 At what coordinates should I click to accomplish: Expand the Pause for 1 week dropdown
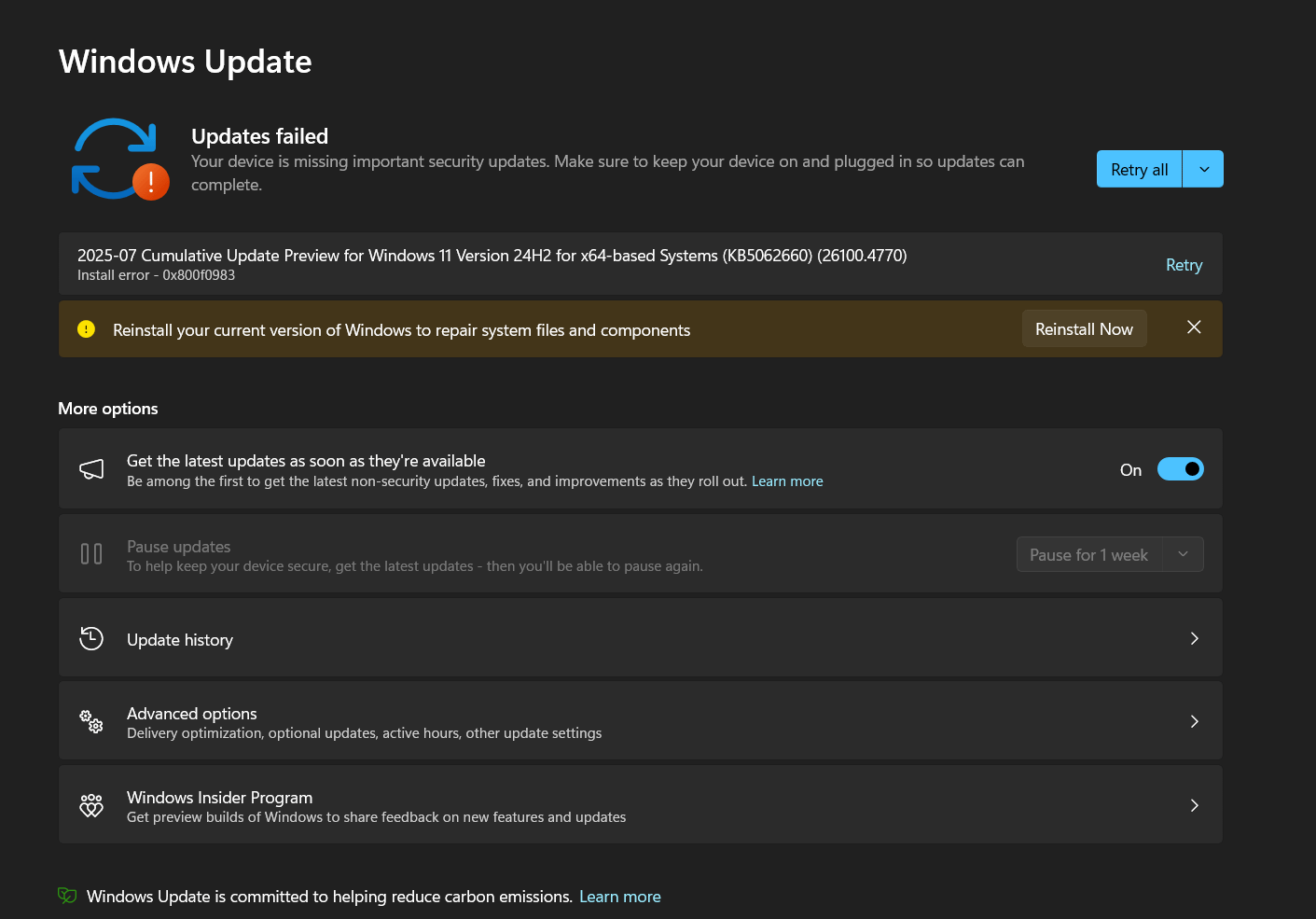coord(1183,554)
